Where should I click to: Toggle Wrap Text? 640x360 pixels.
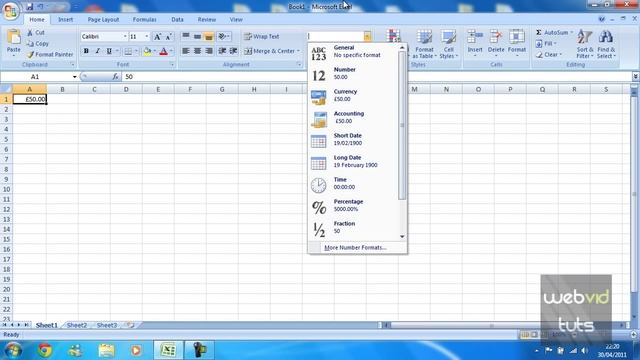tap(262, 37)
